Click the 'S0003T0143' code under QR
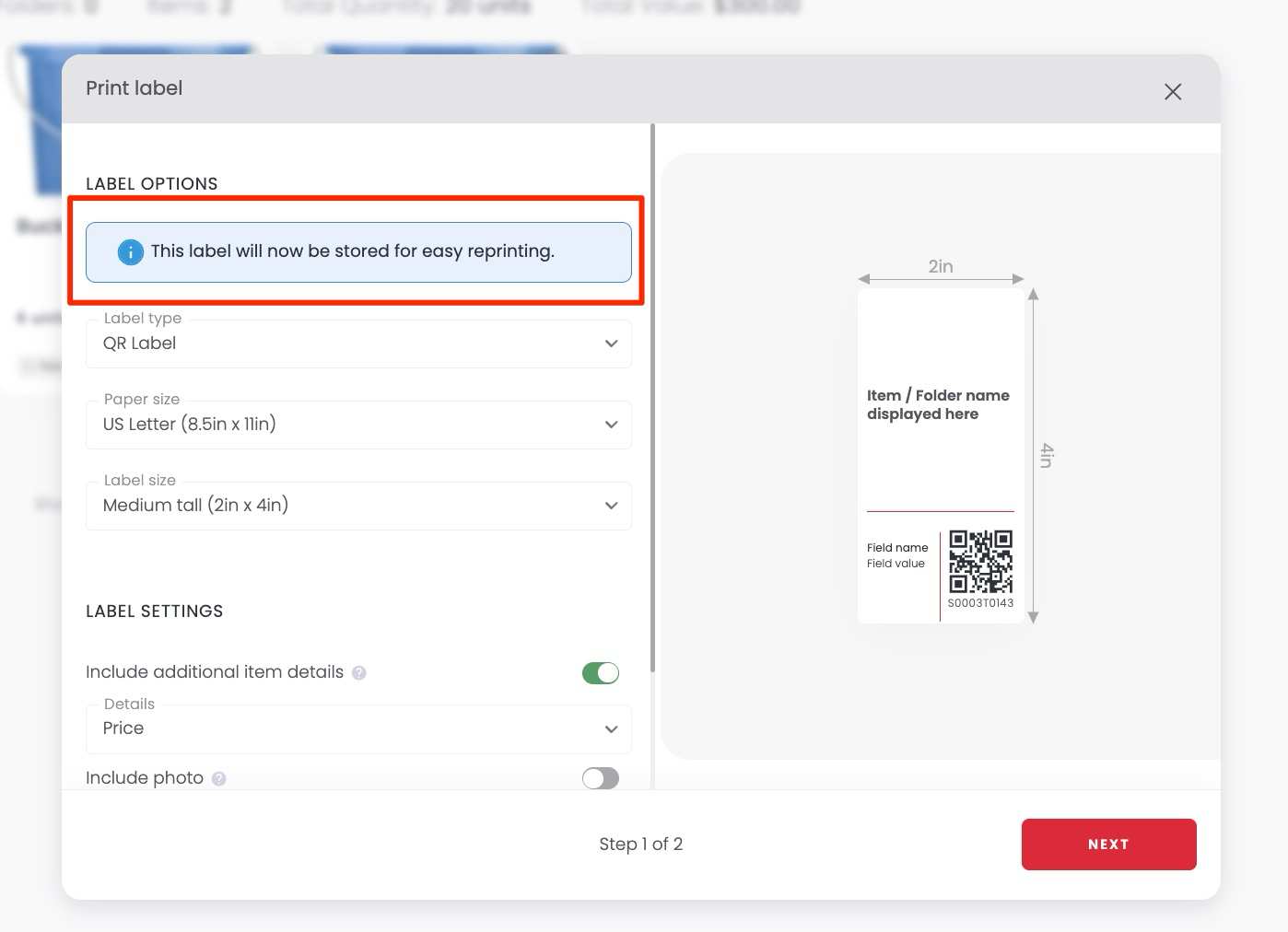The height and width of the screenshot is (932, 1288). tap(980, 603)
